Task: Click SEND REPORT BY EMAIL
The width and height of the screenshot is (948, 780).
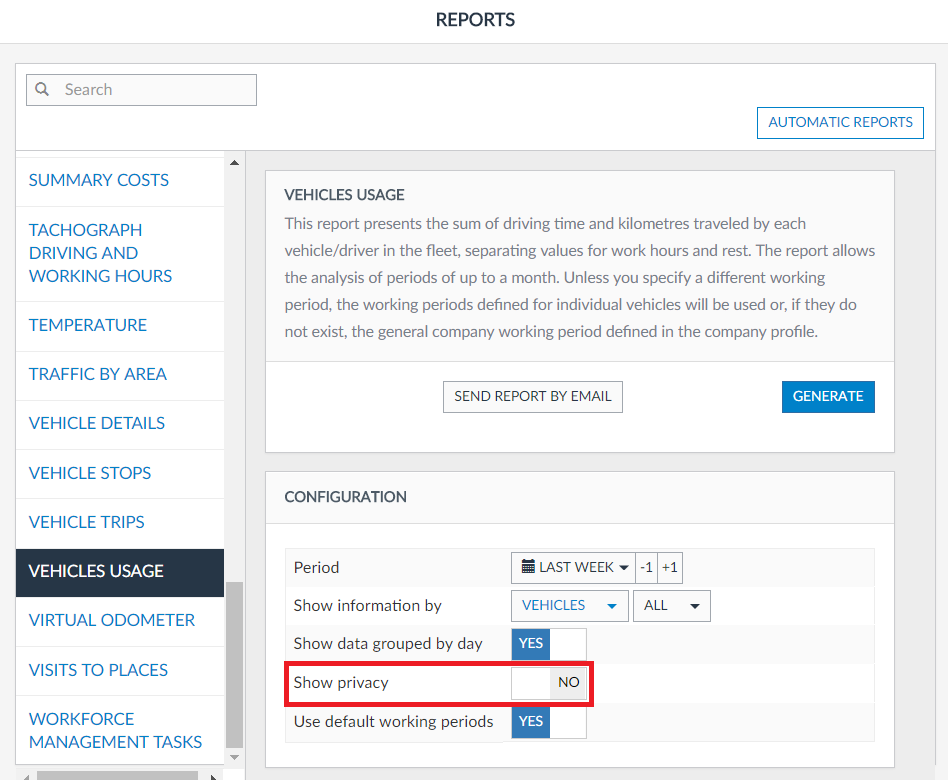Action: point(532,396)
